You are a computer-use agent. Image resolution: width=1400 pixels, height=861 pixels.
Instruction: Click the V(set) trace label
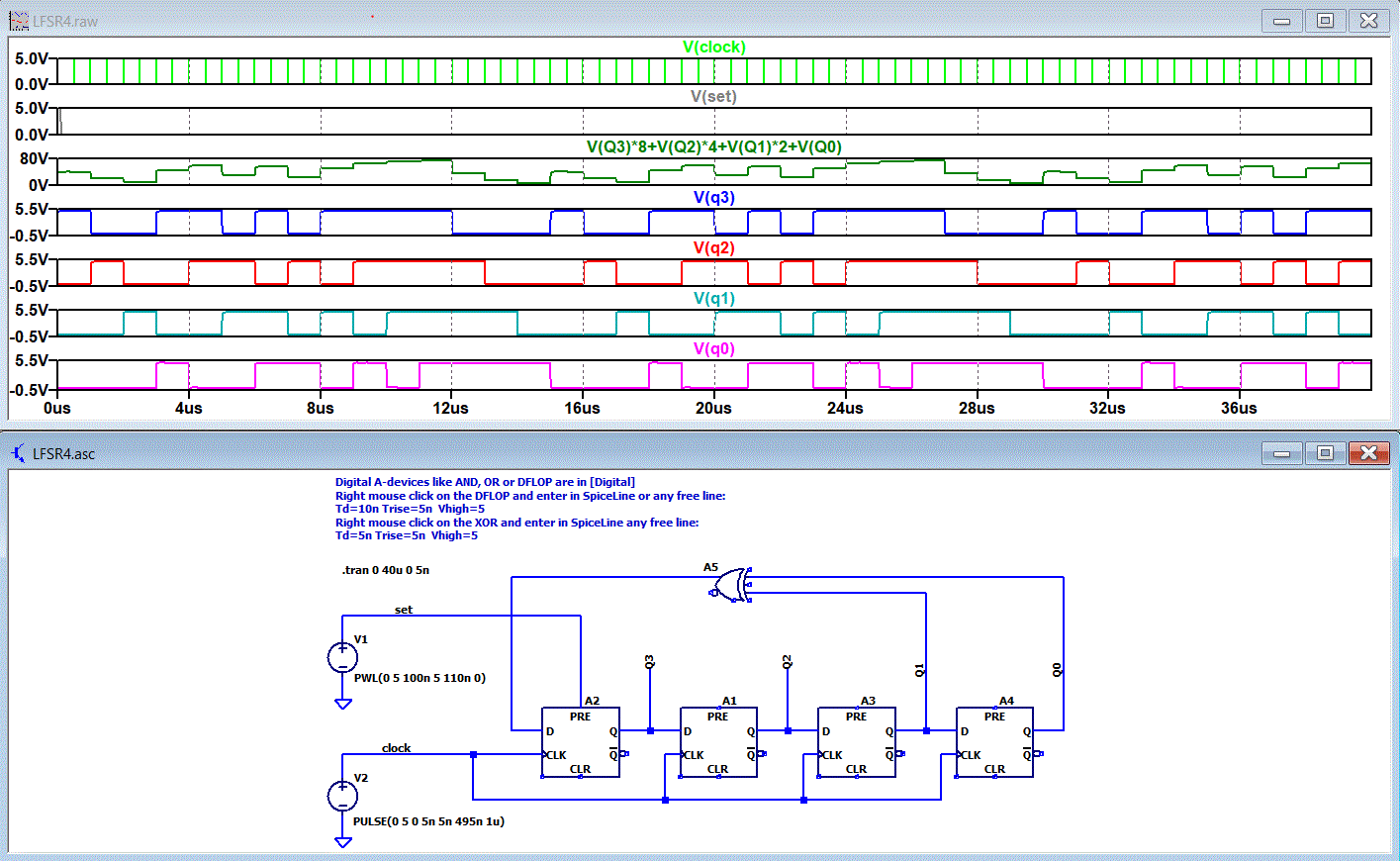(713, 96)
